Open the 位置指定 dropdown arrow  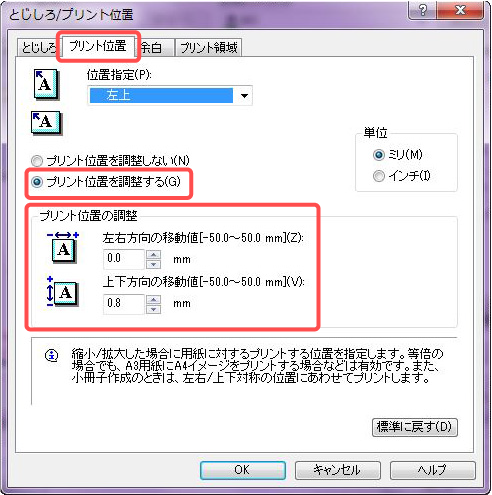(244, 96)
